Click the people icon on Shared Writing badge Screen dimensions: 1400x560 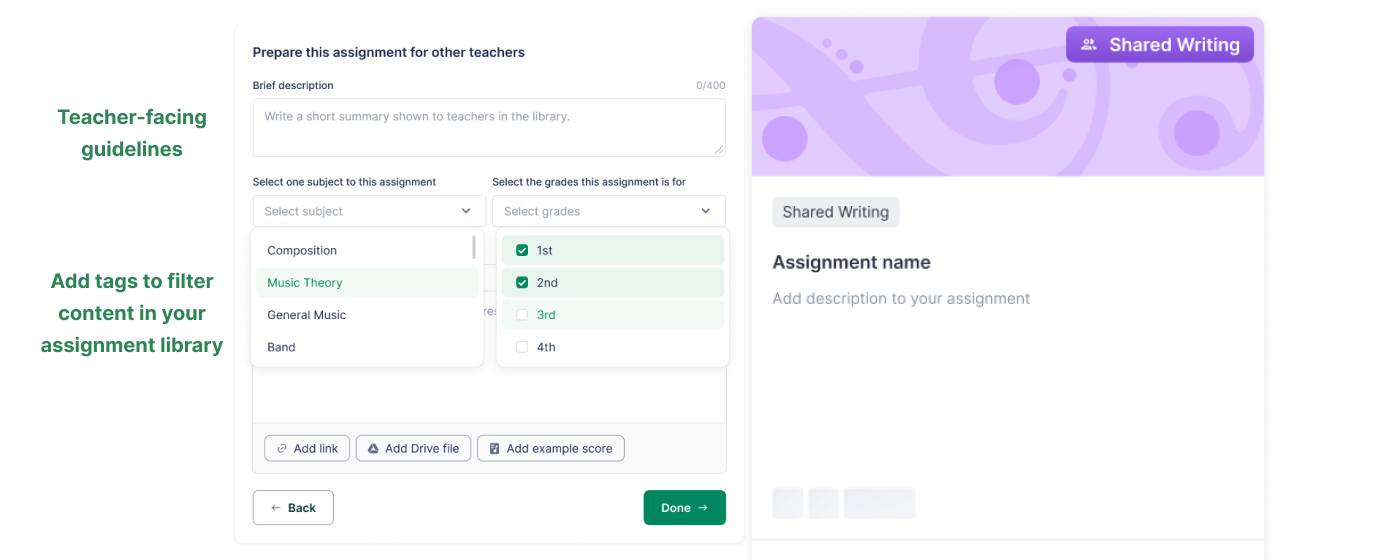click(1089, 45)
